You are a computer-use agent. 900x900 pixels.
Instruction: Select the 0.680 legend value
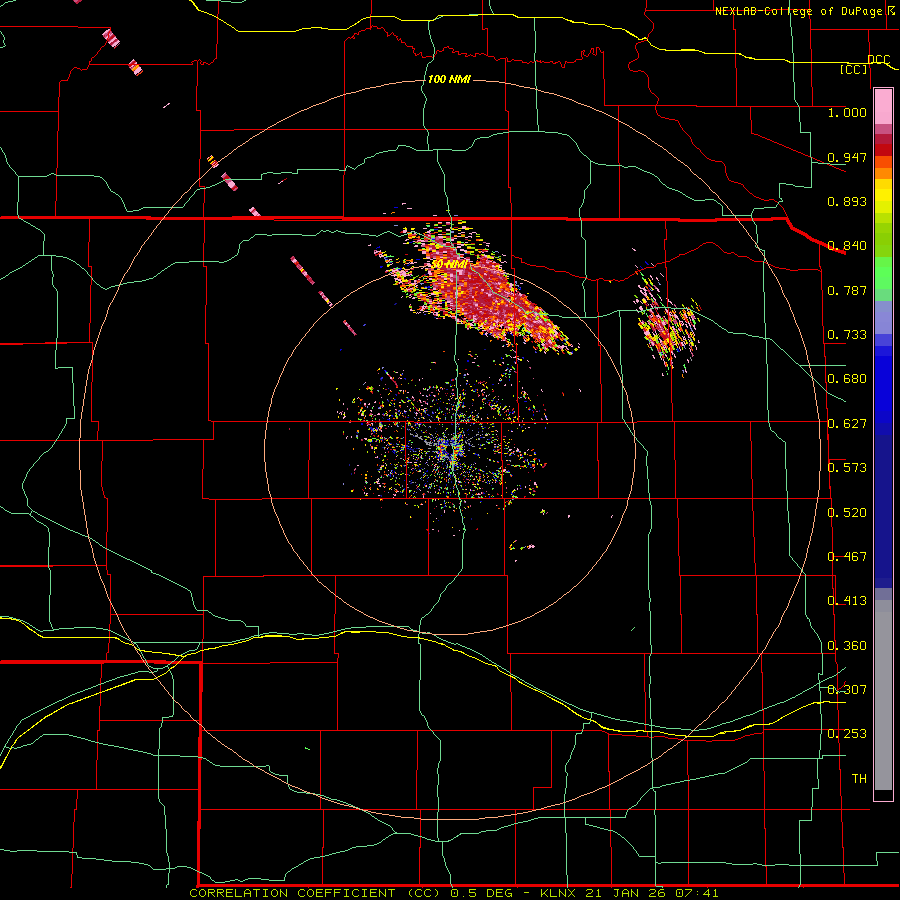click(847, 379)
